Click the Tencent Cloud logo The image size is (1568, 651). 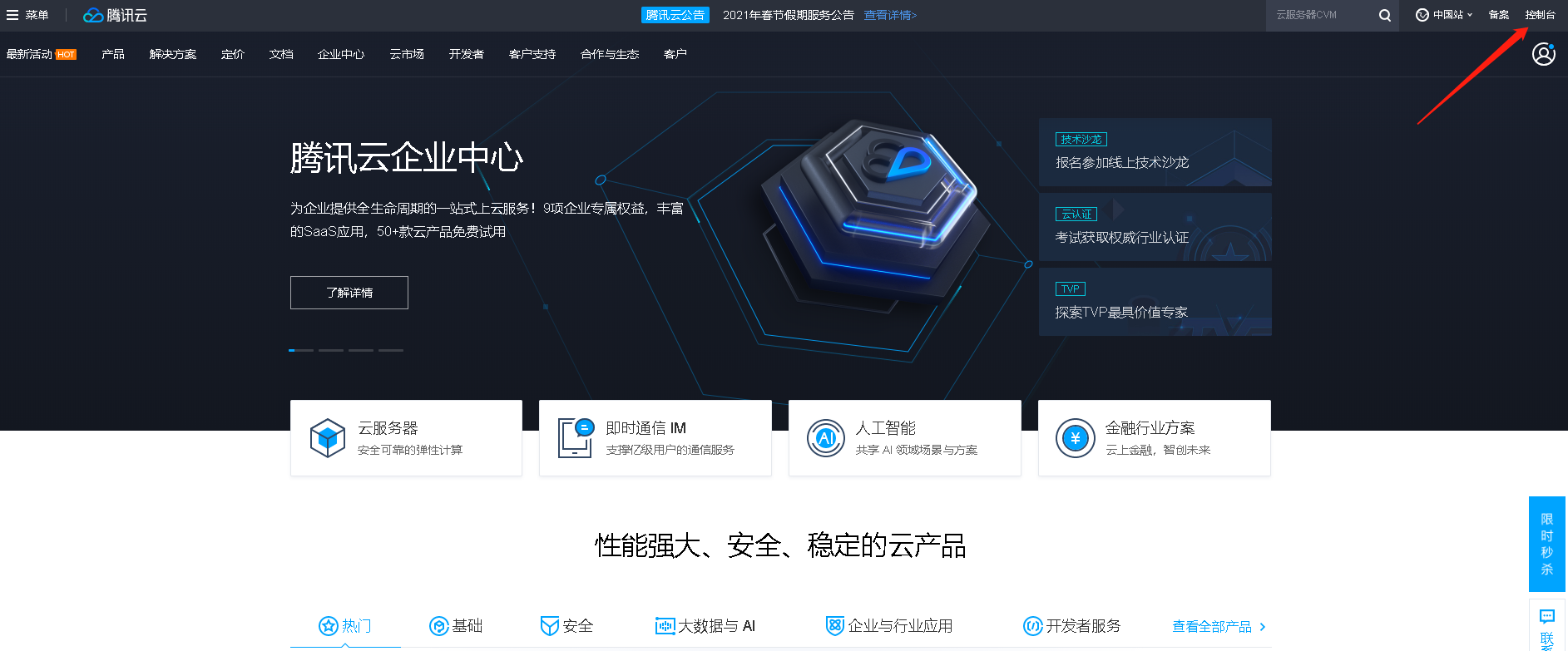coord(115,15)
